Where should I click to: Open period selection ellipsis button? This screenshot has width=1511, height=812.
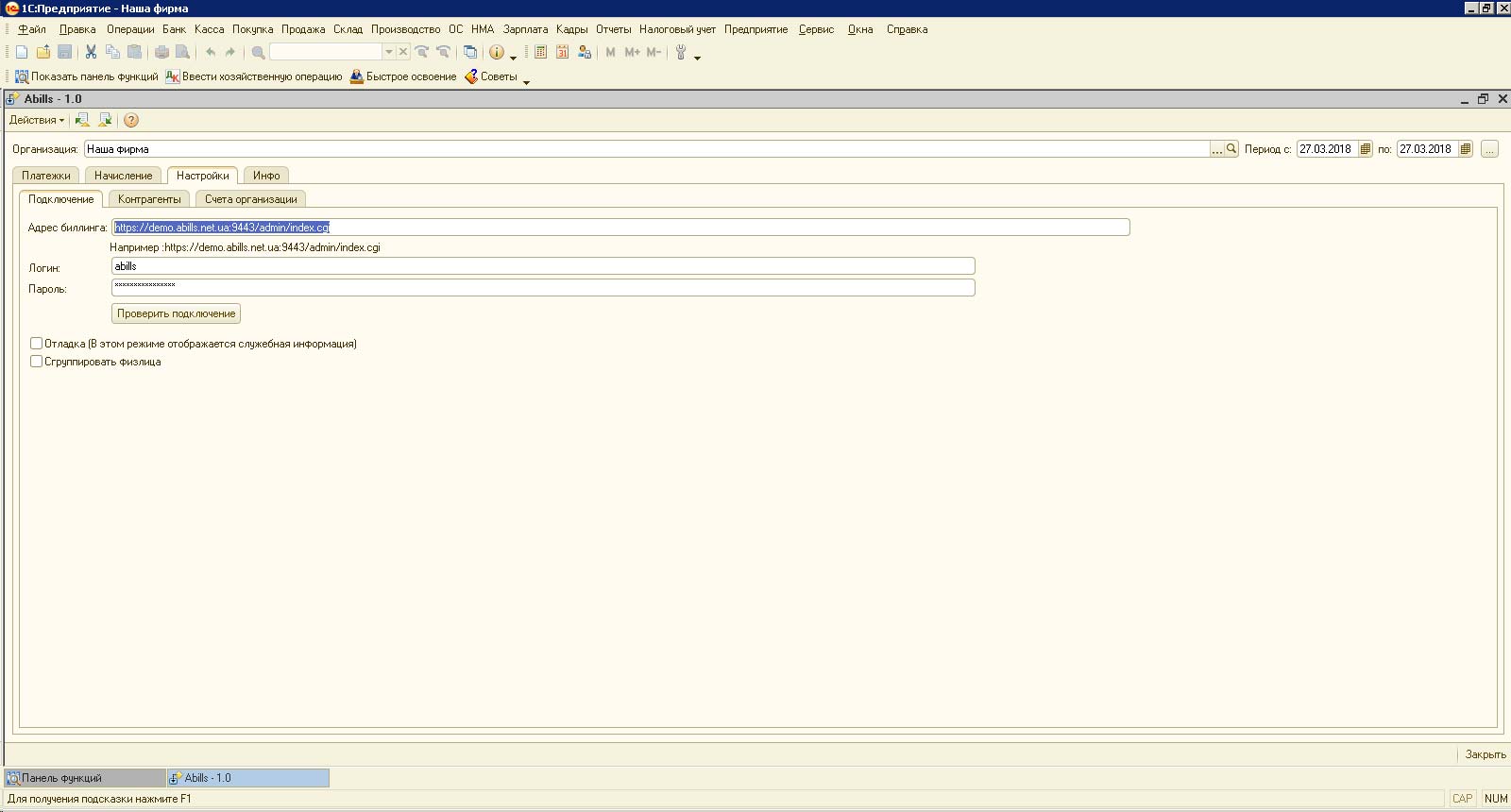coord(1489,149)
